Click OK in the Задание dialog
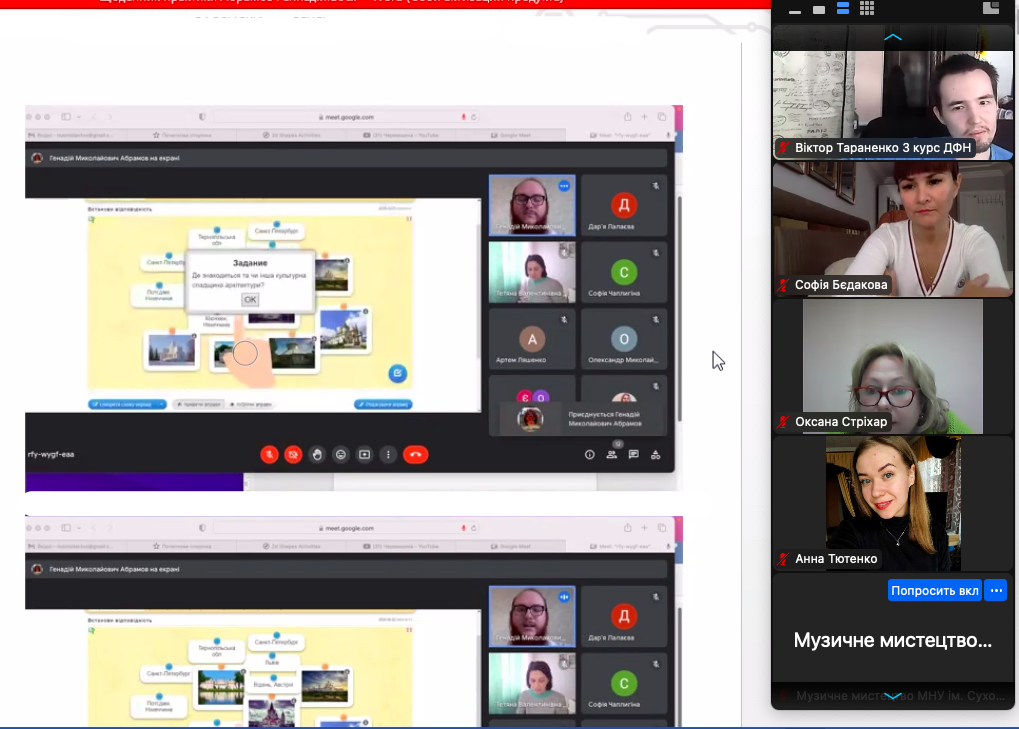This screenshot has width=1019, height=729. 250,299
